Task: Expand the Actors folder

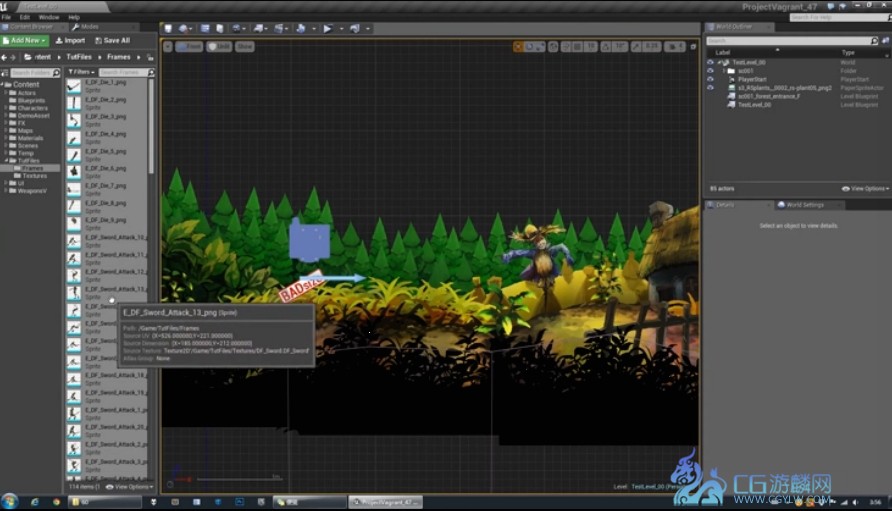Action: click(x=6, y=93)
